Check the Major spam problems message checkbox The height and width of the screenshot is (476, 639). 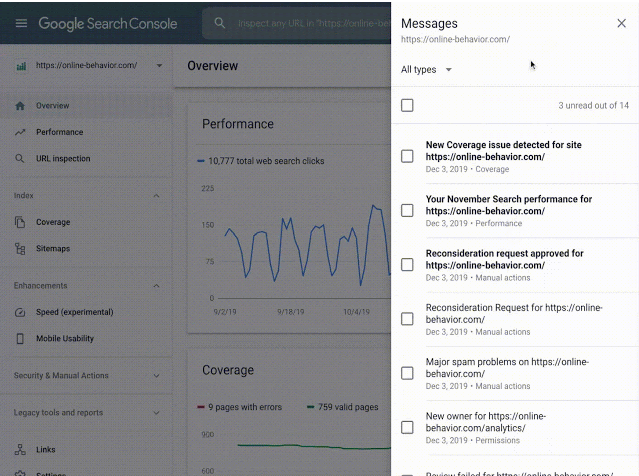pyautogui.click(x=407, y=373)
